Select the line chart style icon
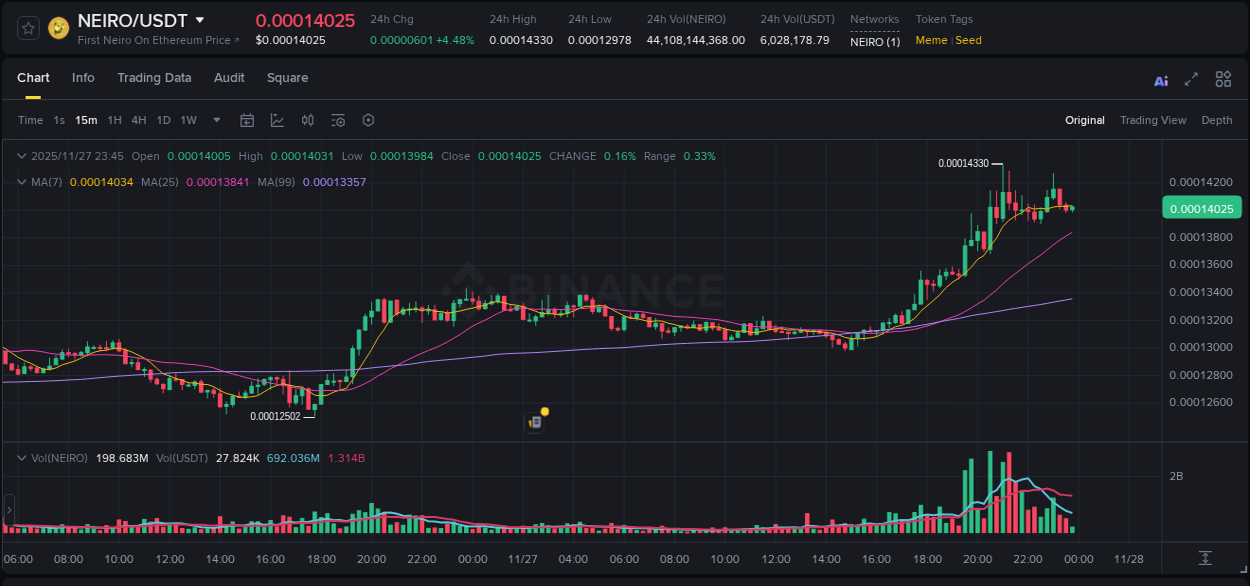This screenshot has height=586, width=1250. tap(277, 120)
